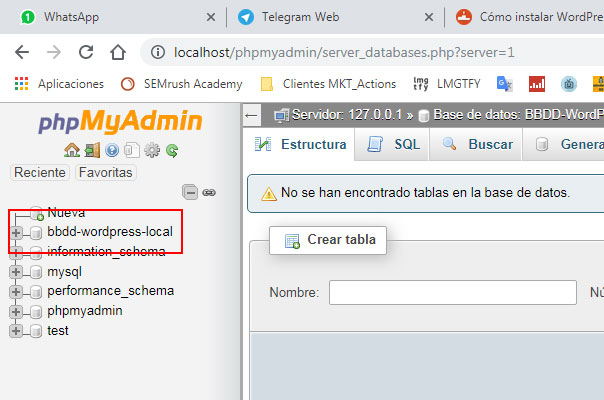Click the log out door icon
Screen dimensions: 604x400
point(92,150)
